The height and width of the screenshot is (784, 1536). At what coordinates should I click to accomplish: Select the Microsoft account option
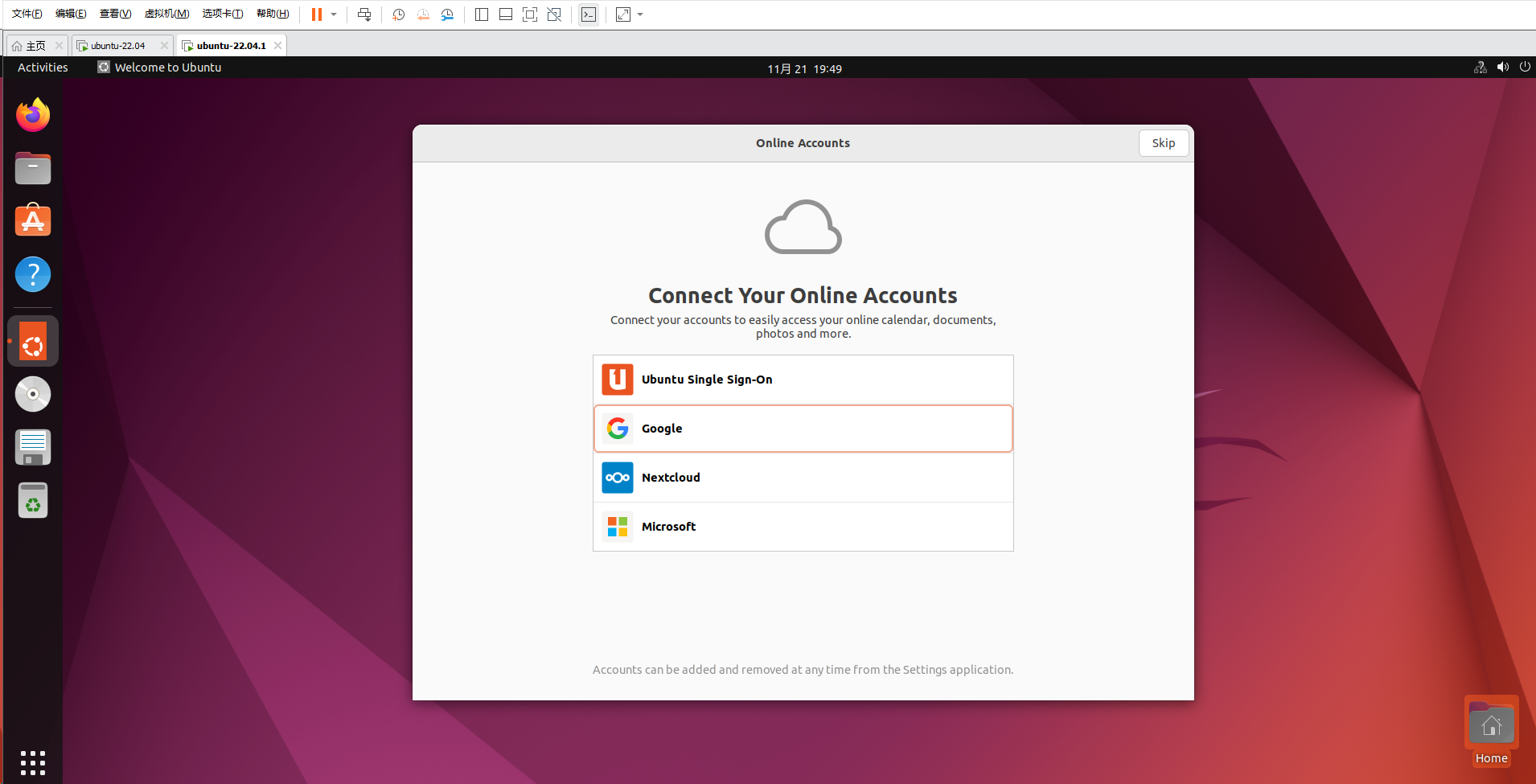pyautogui.click(x=803, y=527)
